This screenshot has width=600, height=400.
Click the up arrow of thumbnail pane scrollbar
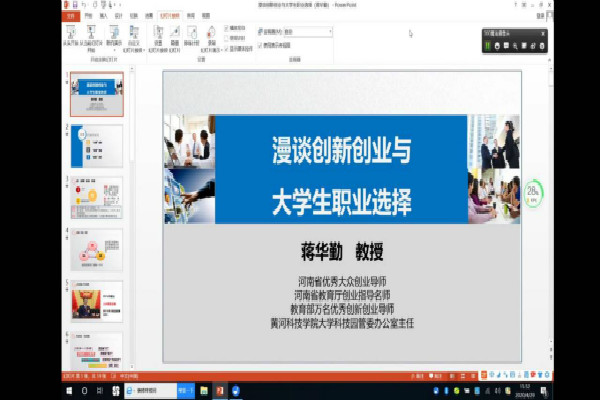[x=132, y=69]
